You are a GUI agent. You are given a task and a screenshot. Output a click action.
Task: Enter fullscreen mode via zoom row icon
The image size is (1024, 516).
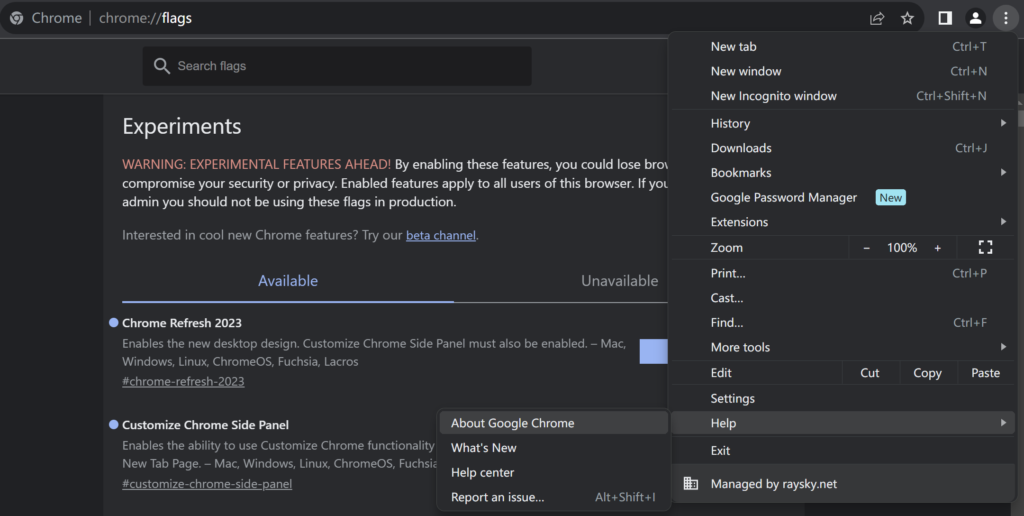click(985, 247)
